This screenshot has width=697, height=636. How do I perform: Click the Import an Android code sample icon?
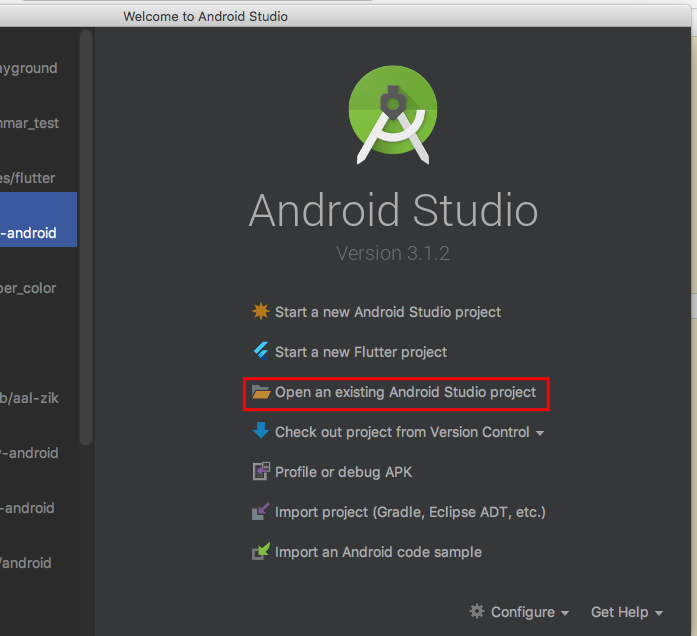coord(261,552)
